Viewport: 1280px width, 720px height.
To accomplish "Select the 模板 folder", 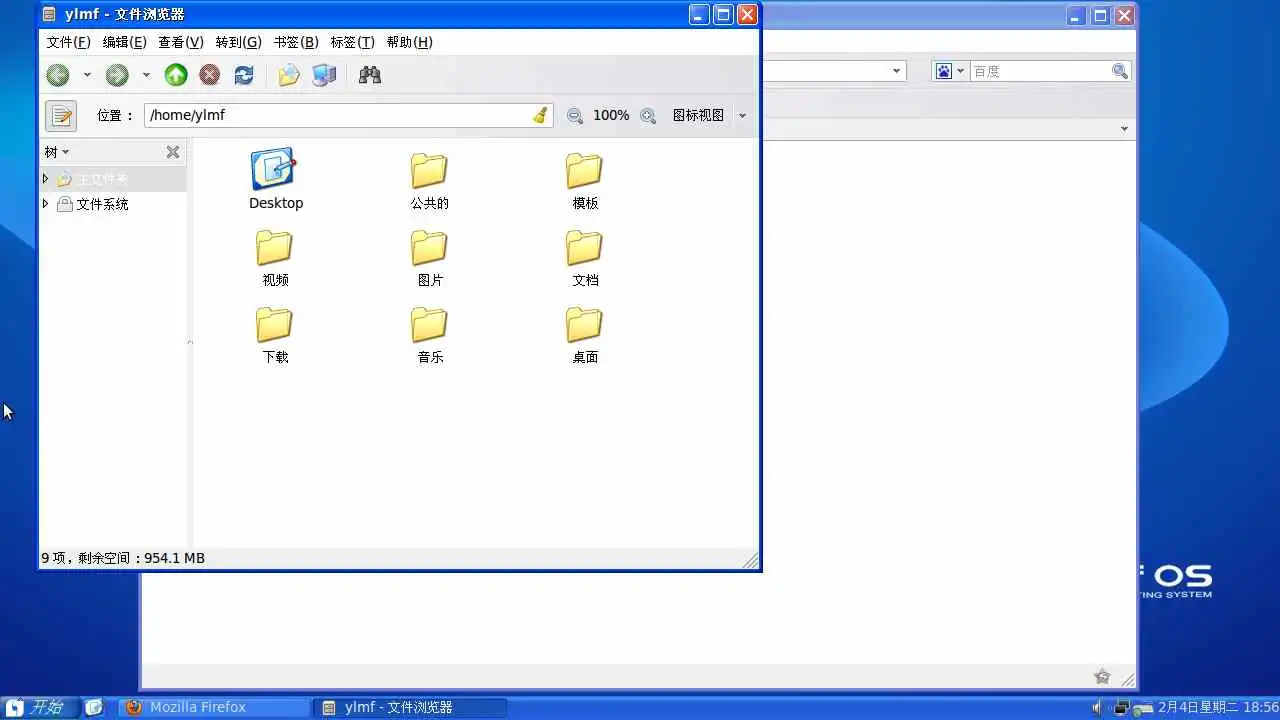I will click(585, 181).
